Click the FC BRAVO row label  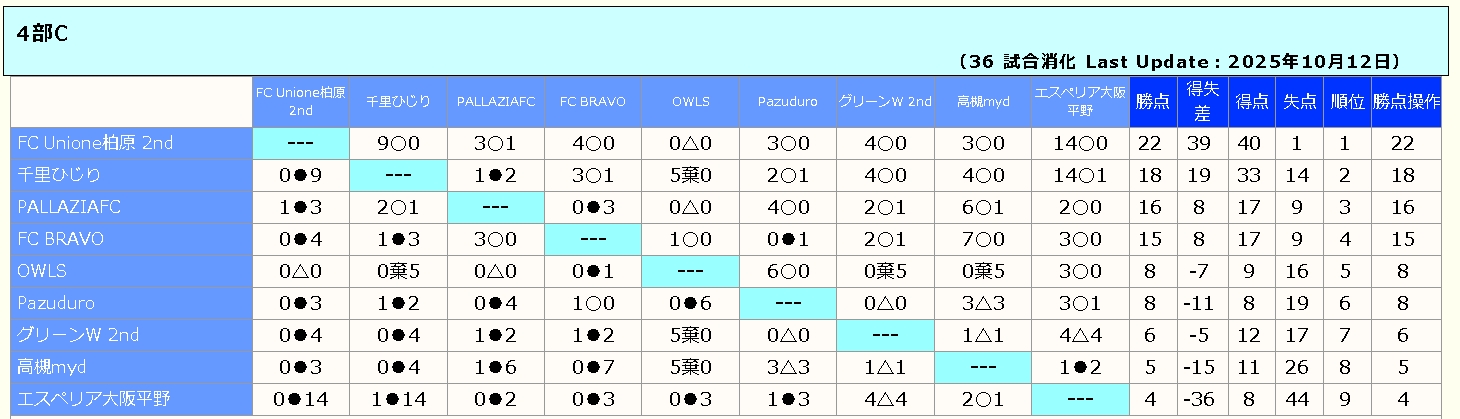[61, 239]
